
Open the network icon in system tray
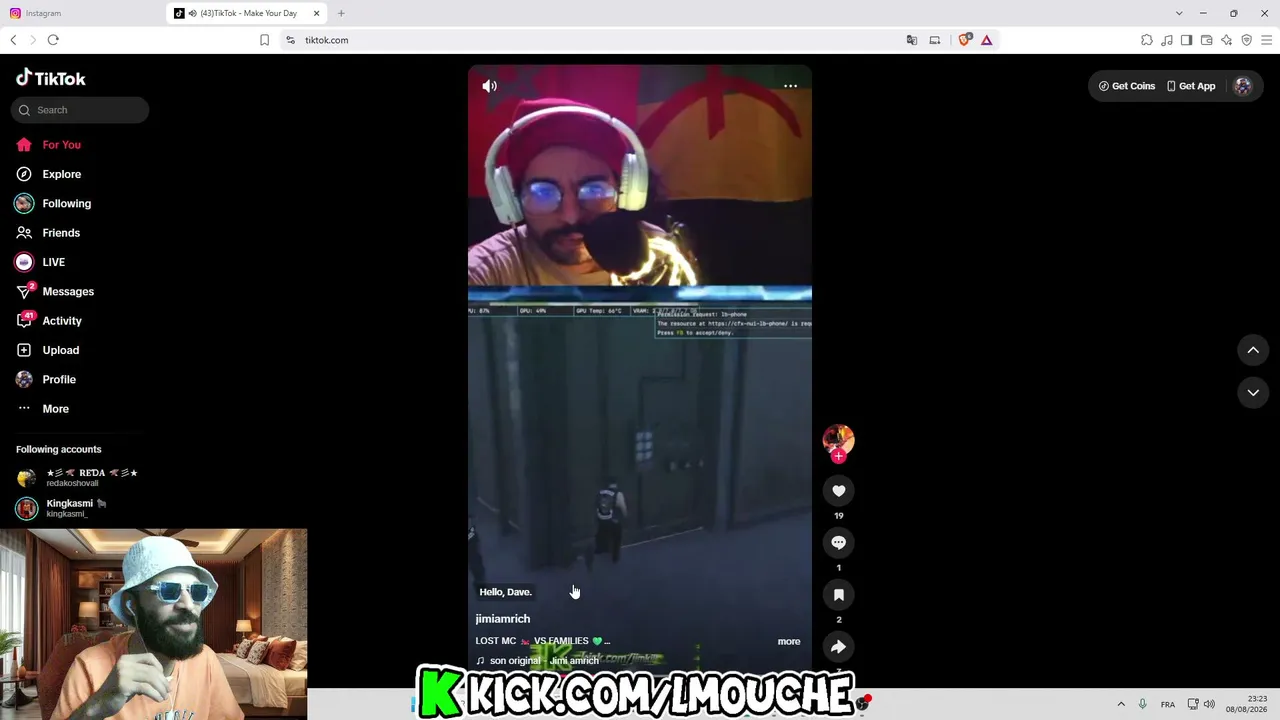[1193, 704]
